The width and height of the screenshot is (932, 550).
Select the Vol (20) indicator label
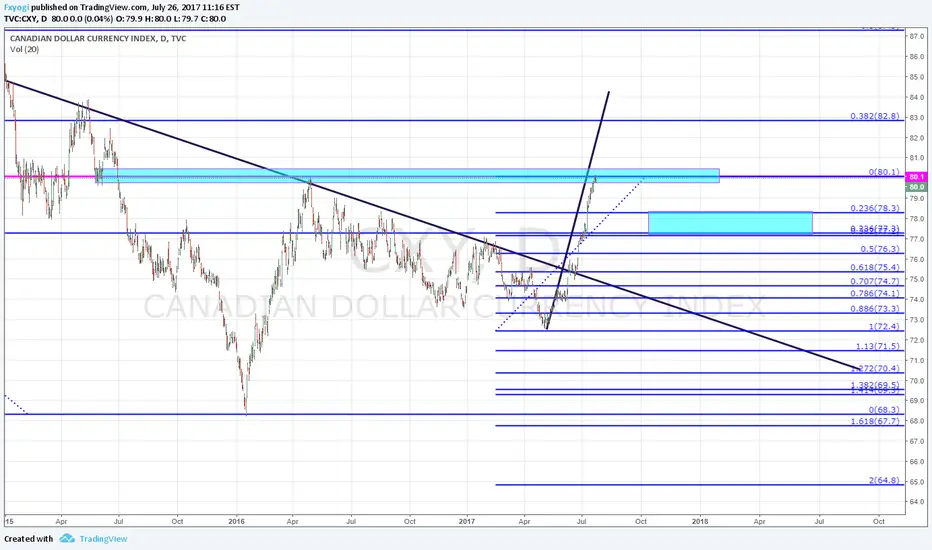pyautogui.click(x=24, y=49)
